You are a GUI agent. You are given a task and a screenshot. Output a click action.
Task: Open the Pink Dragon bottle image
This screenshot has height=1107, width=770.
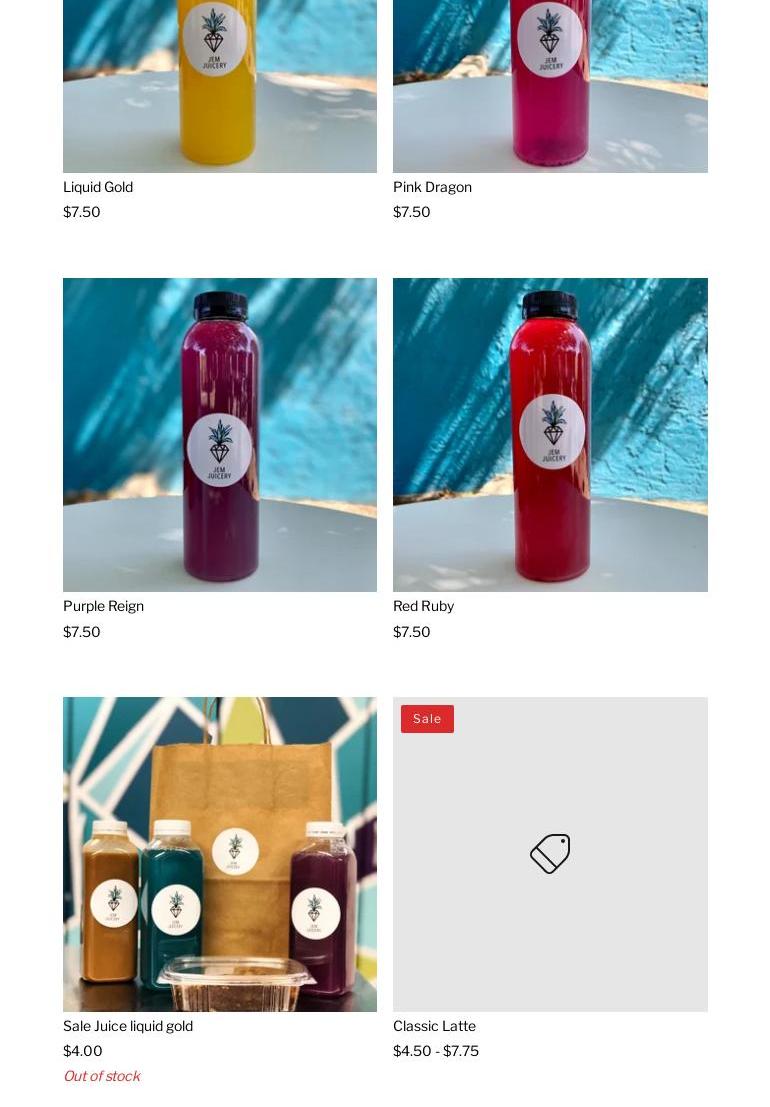[x=550, y=86]
